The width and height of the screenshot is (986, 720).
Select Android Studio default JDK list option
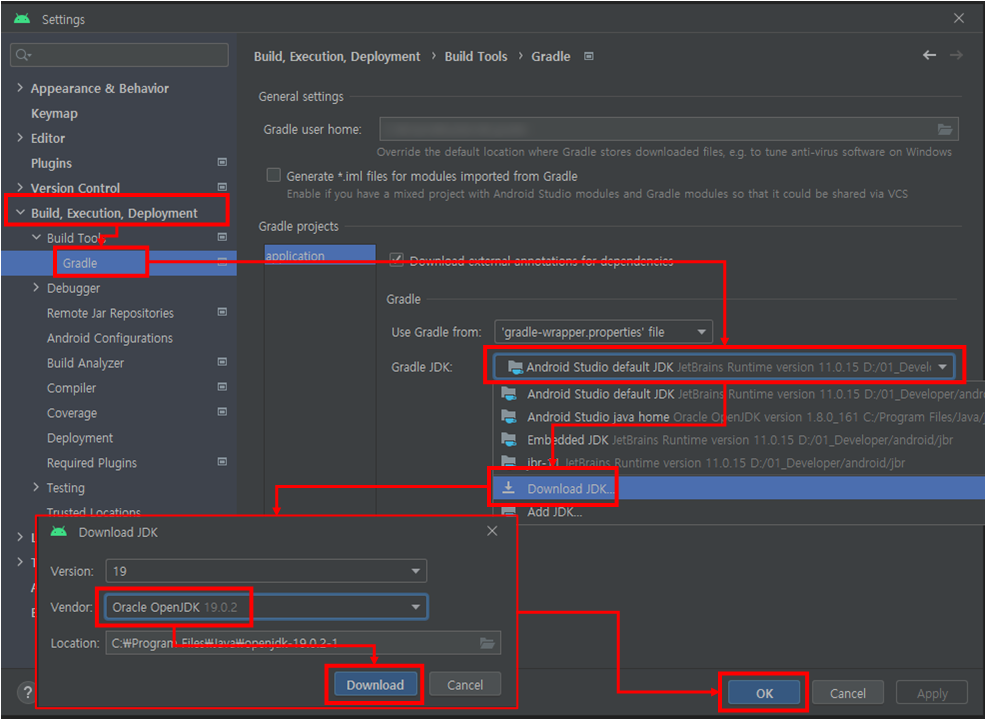[739, 394]
